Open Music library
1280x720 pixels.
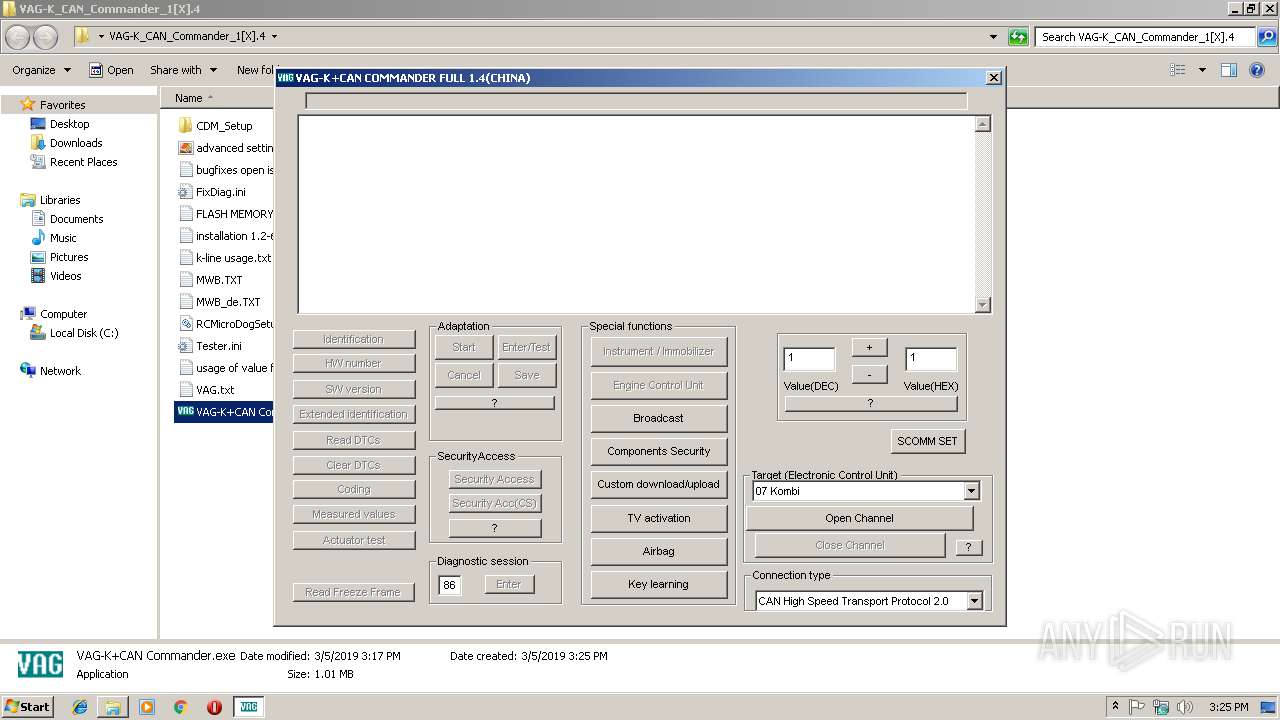tap(63, 238)
